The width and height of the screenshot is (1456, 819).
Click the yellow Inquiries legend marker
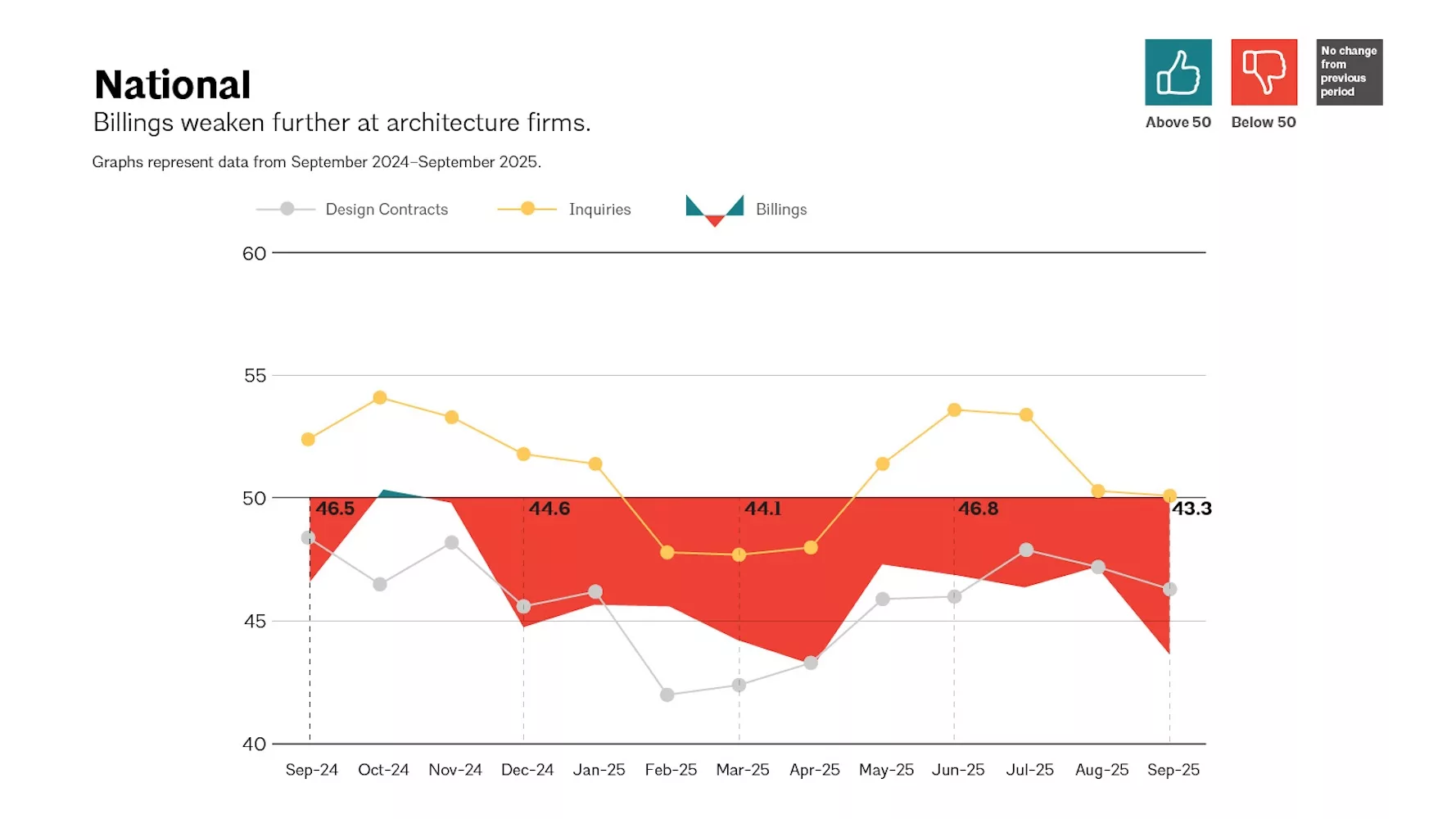(x=527, y=209)
